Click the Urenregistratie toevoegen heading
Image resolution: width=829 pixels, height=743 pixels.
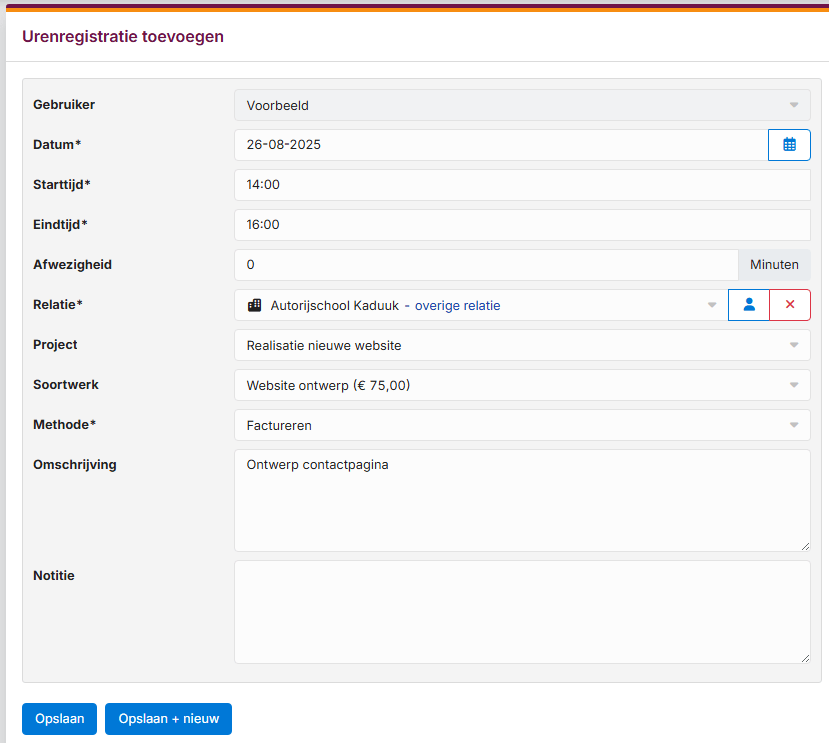click(x=123, y=36)
